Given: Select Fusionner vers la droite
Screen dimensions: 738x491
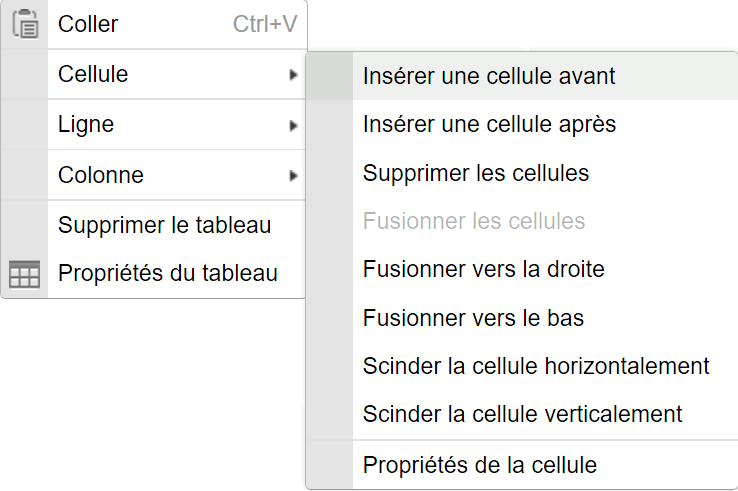Looking at the screenshot, I should (484, 270).
